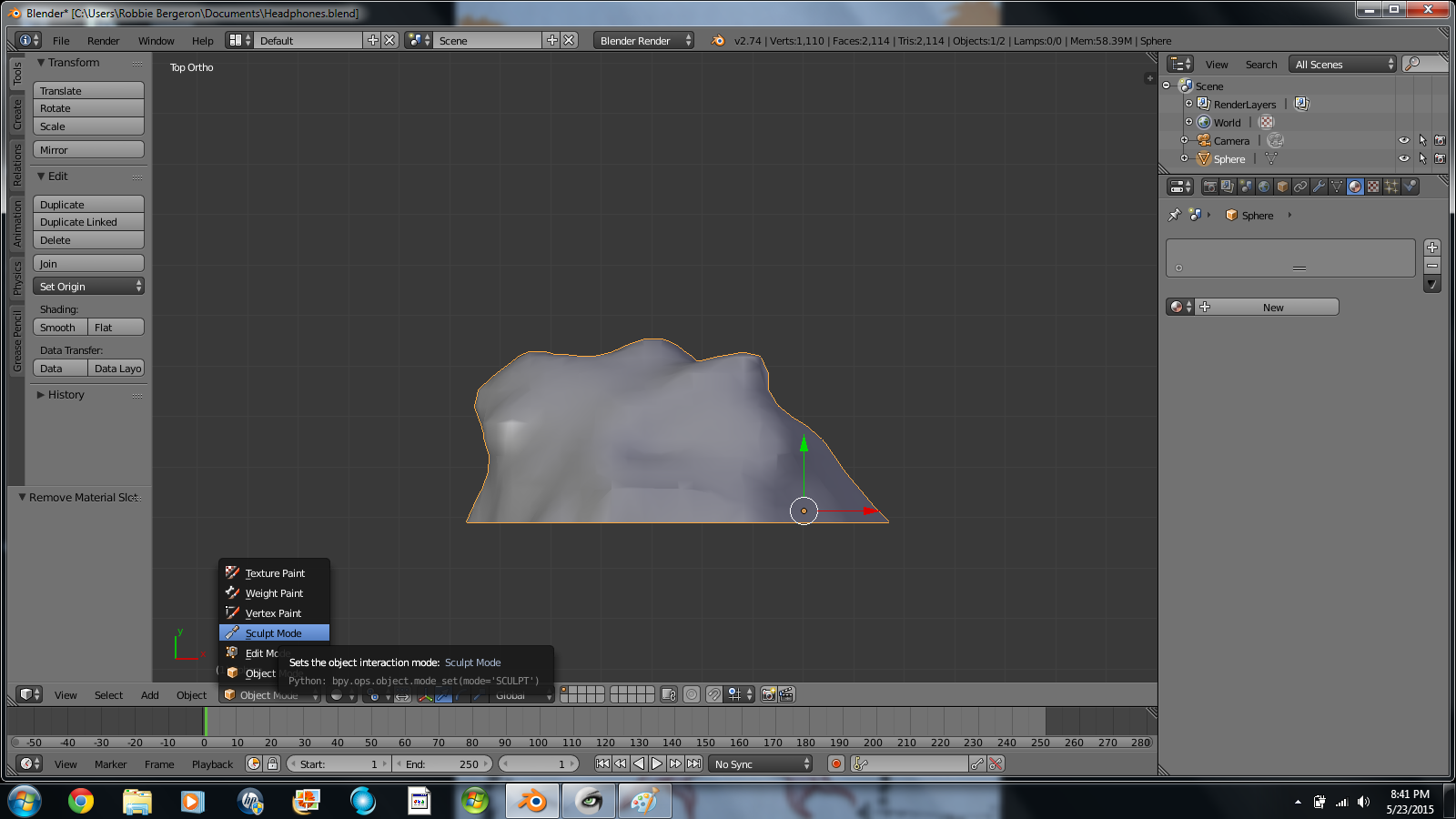Open Physics properties tab
This screenshot has width=1456, height=819.
tap(1410, 187)
